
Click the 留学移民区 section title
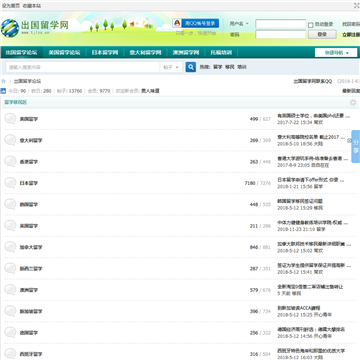16,102
